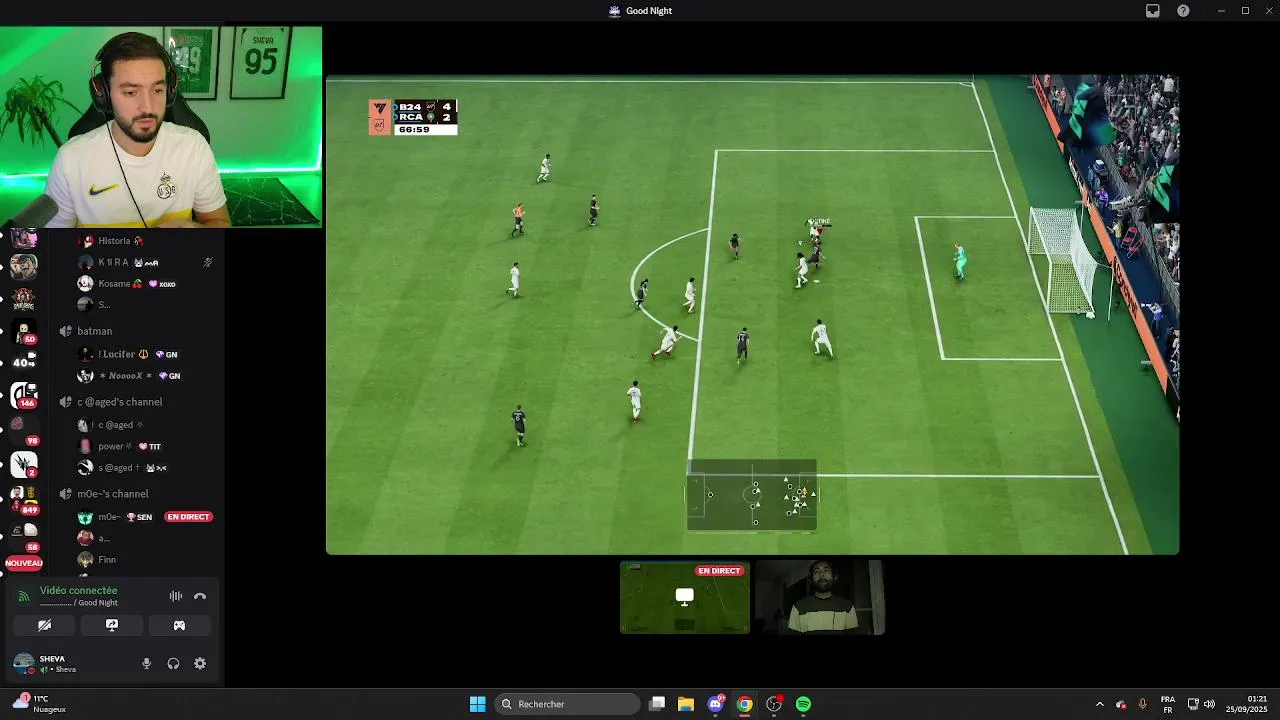The height and width of the screenshot is (720, 1280).
Task: Mute the microphone in user panel
Action: [x=146, y=664]
